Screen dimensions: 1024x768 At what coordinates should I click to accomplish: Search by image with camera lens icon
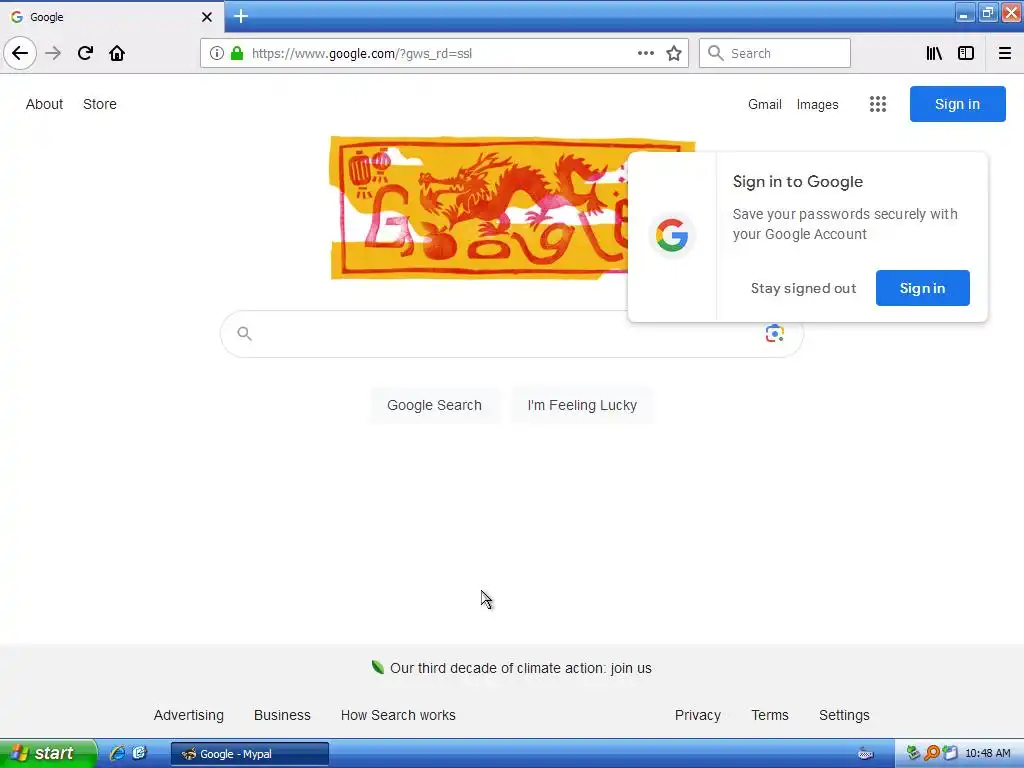[775, 334]
